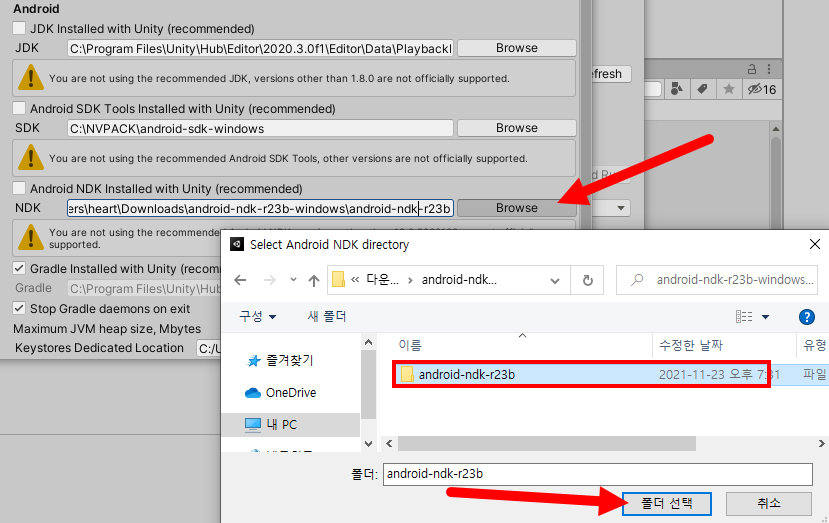
Task: Edit the JDK path field
Action: [260, 49]
